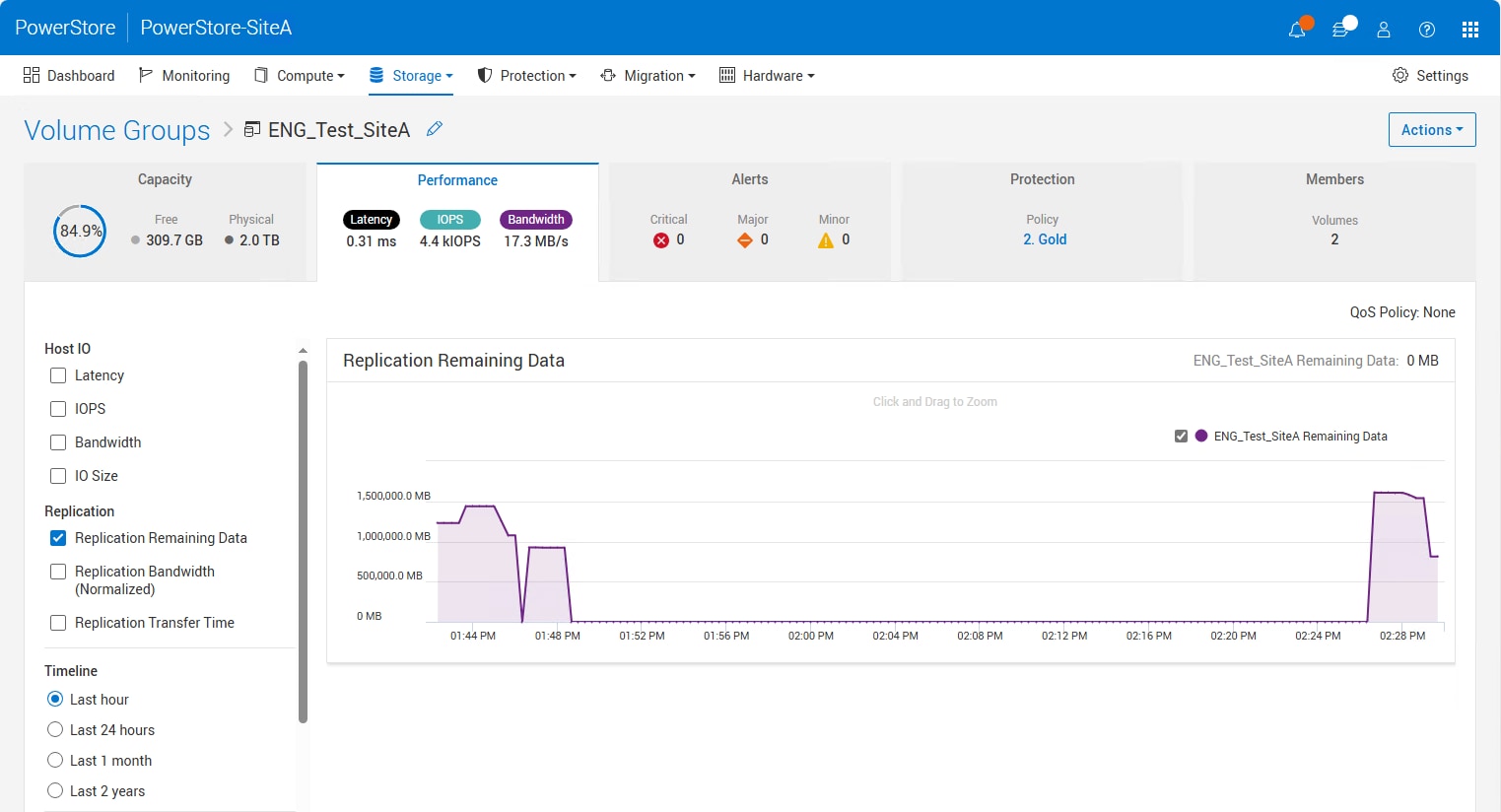Viewport: 1501px width, 812px height.
Task: Click the left panel vertical scrollbar
Action: (303, 542)
